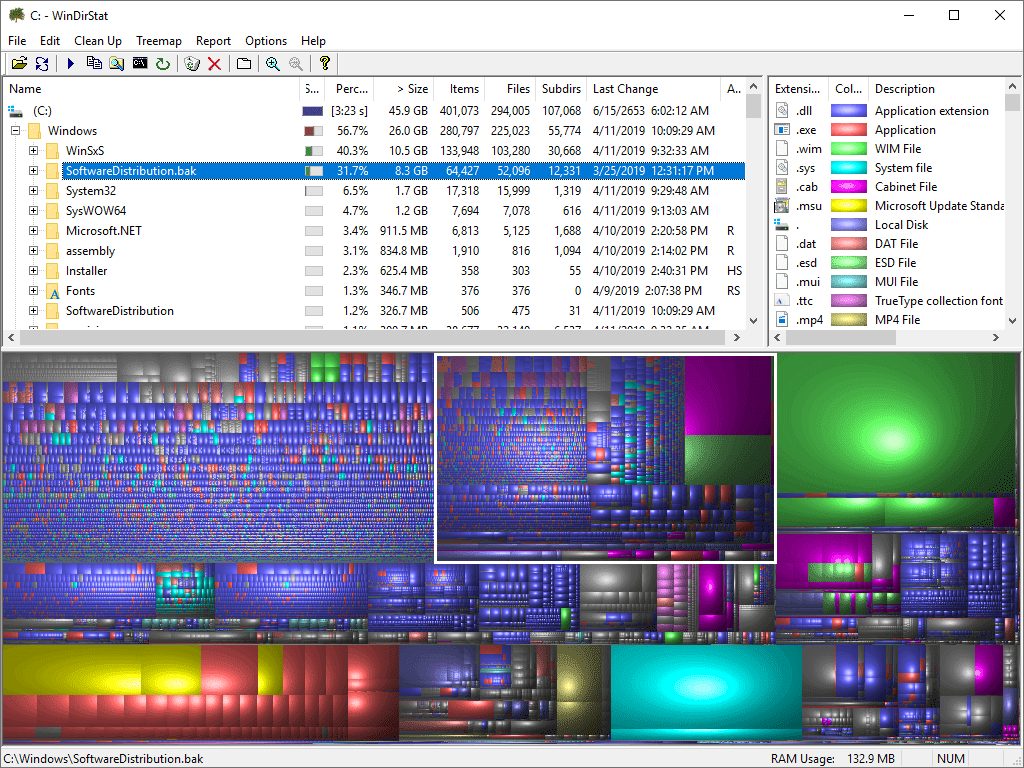Click the yellow Help question mark icon

point(324,64)
